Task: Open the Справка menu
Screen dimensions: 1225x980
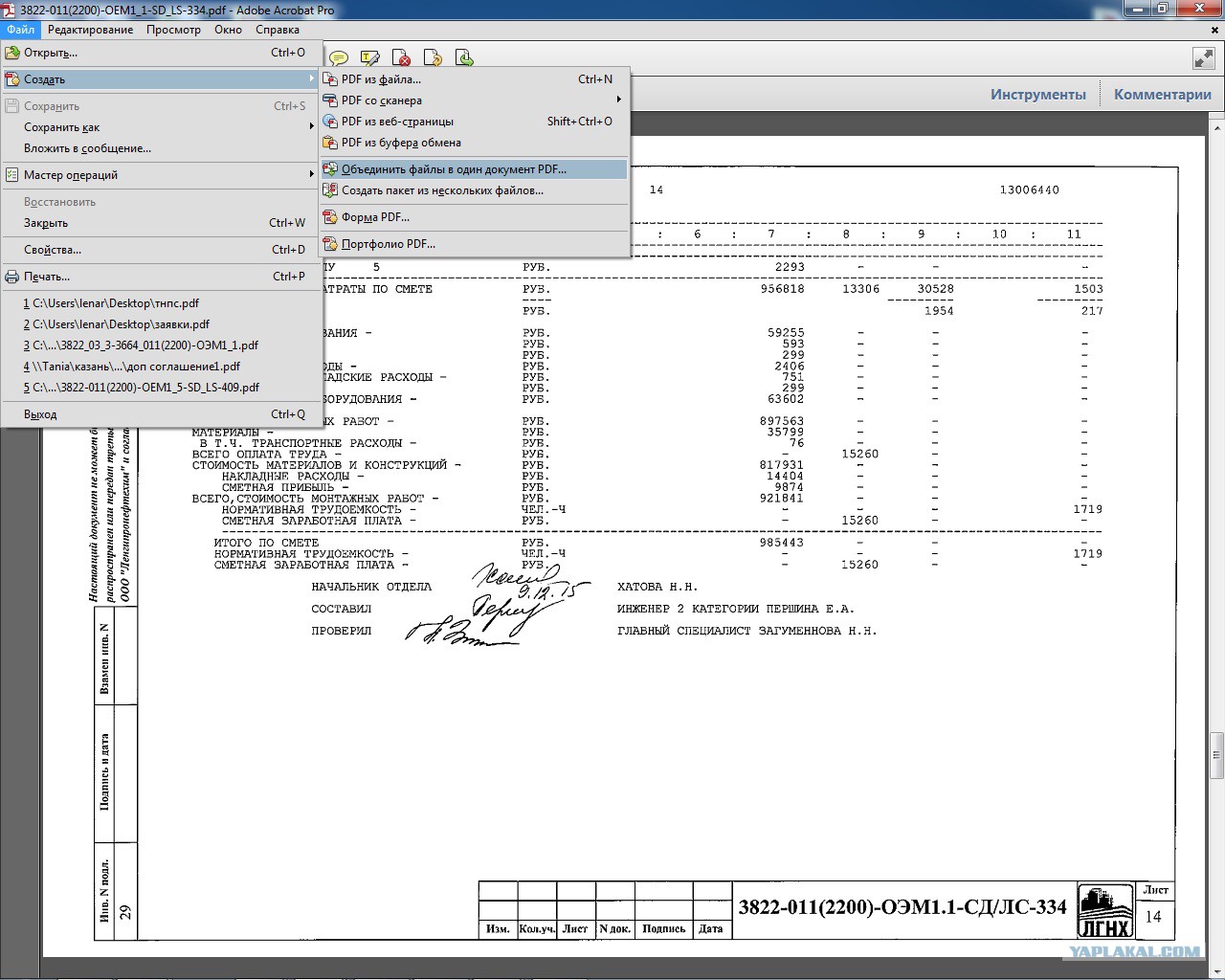Action: 278,30
